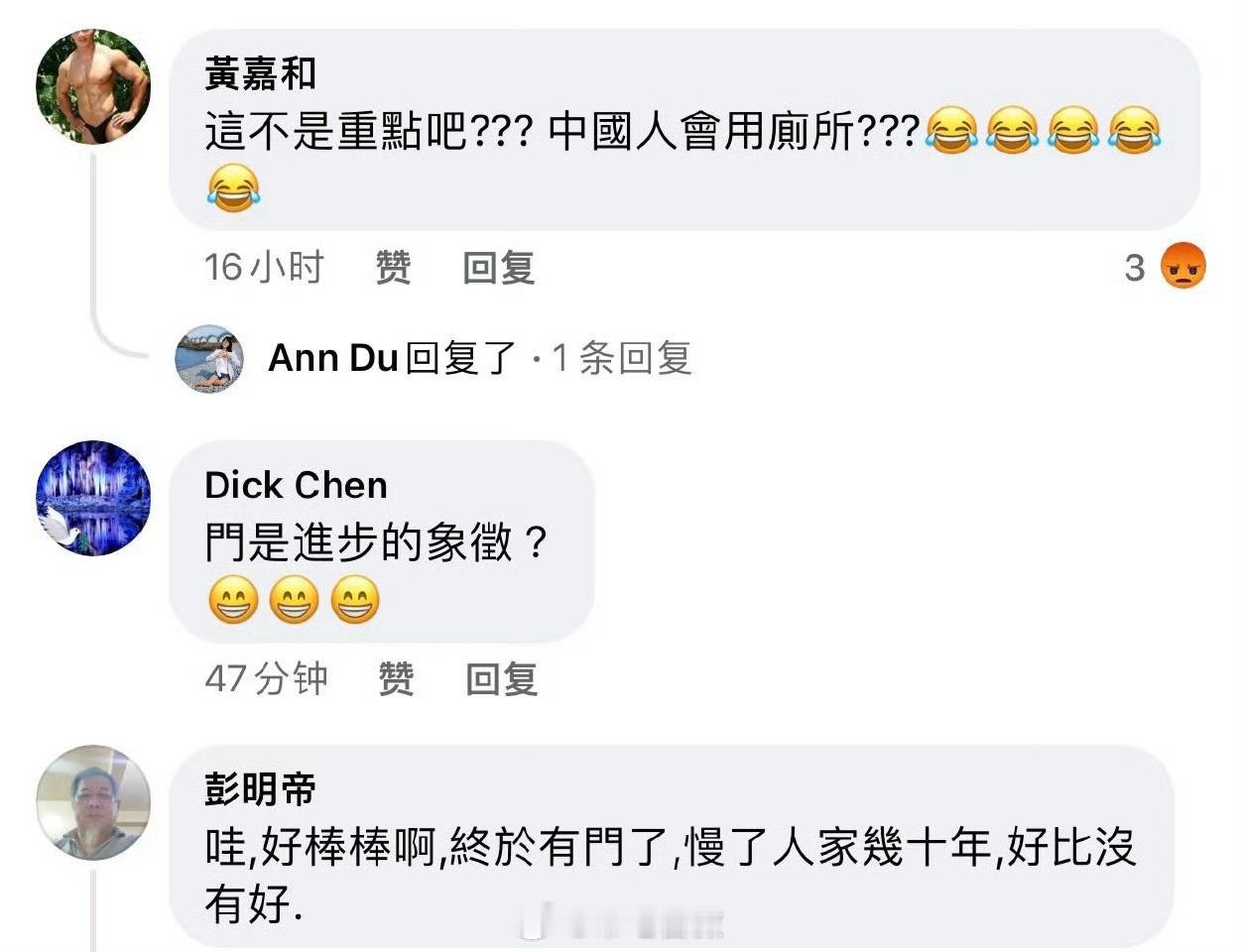Screen dimensions: 1241x952
Task: Open the 47分钟 timestamp link
Action: coord(266,679)
